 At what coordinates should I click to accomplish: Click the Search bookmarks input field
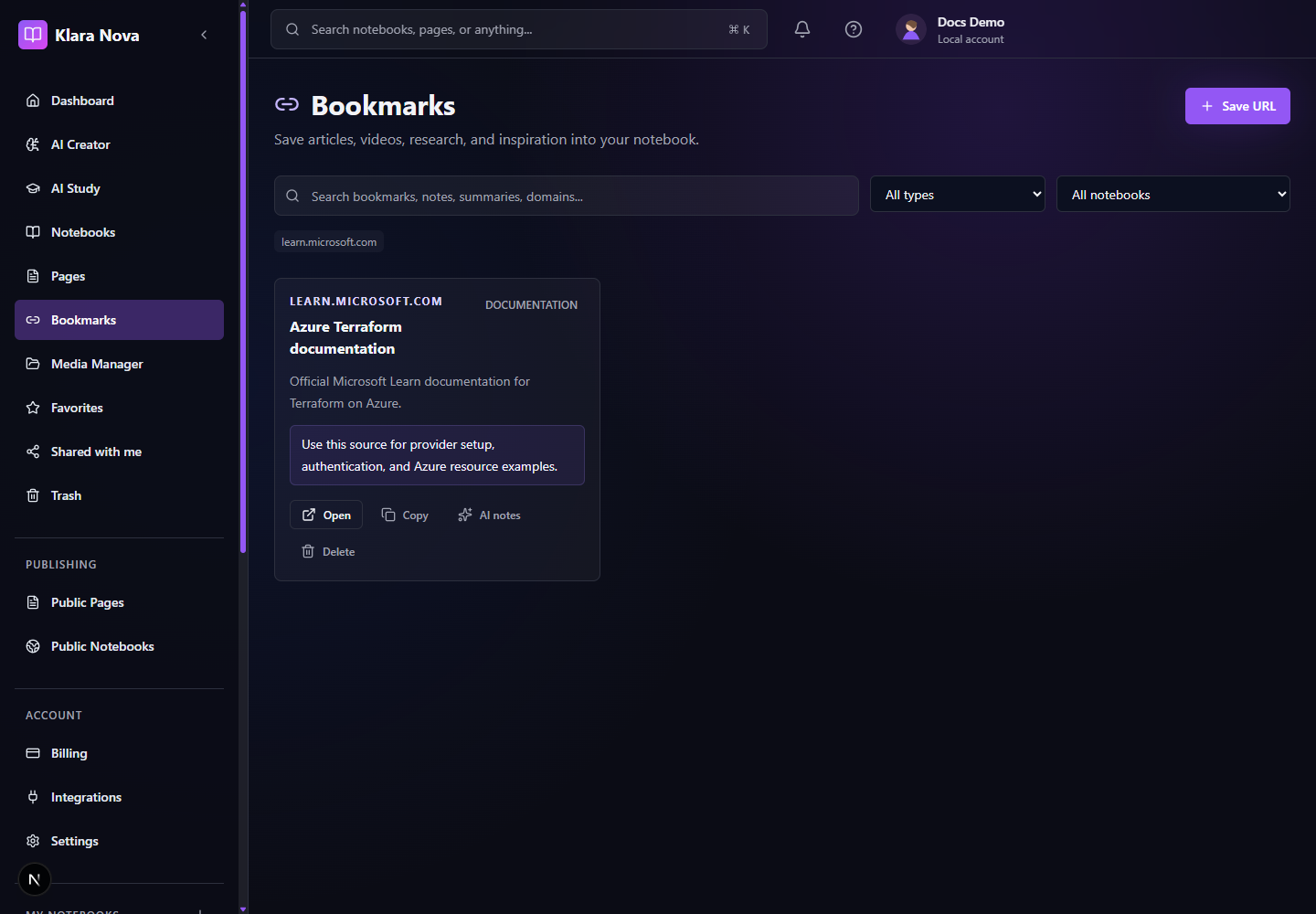(567, 196)
